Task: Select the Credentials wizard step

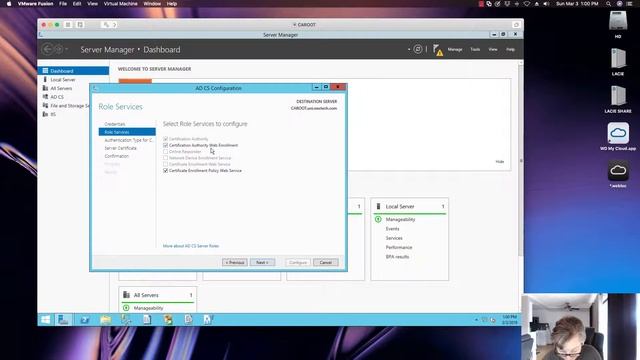Action: click(115, 124)
